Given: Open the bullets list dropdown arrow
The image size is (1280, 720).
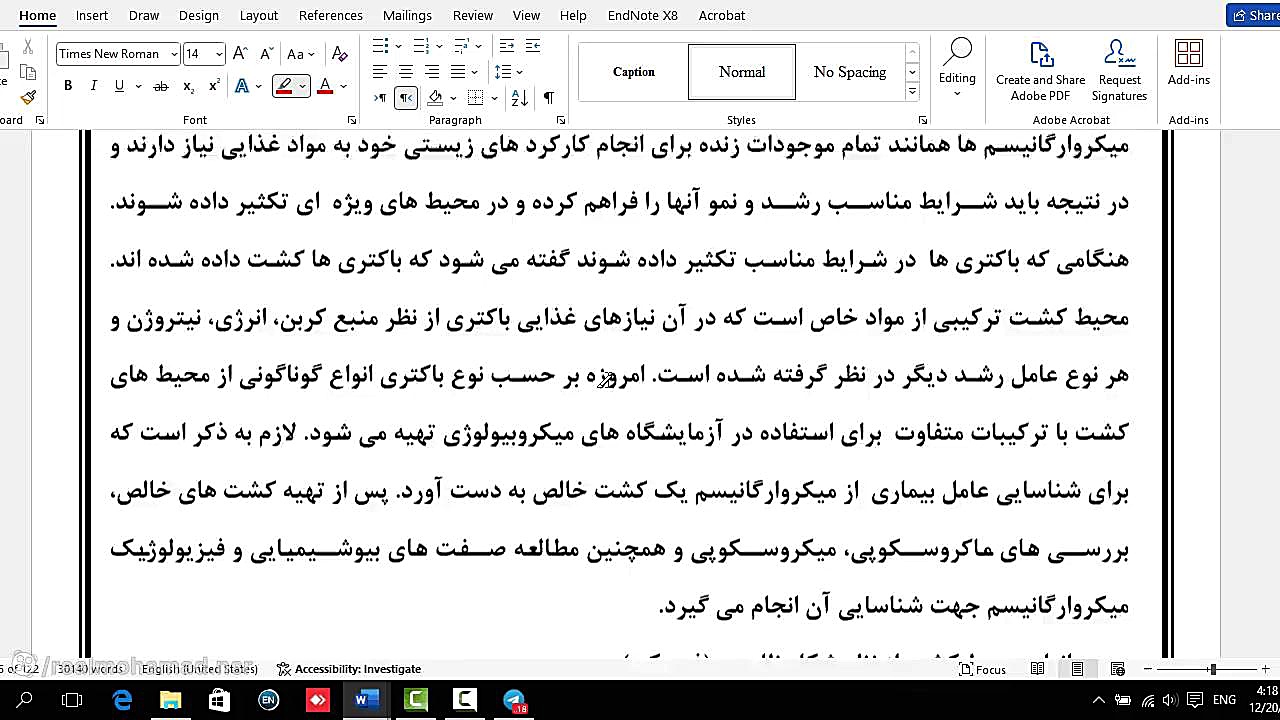Looking at the screenshot, I should tap(398, 46).
